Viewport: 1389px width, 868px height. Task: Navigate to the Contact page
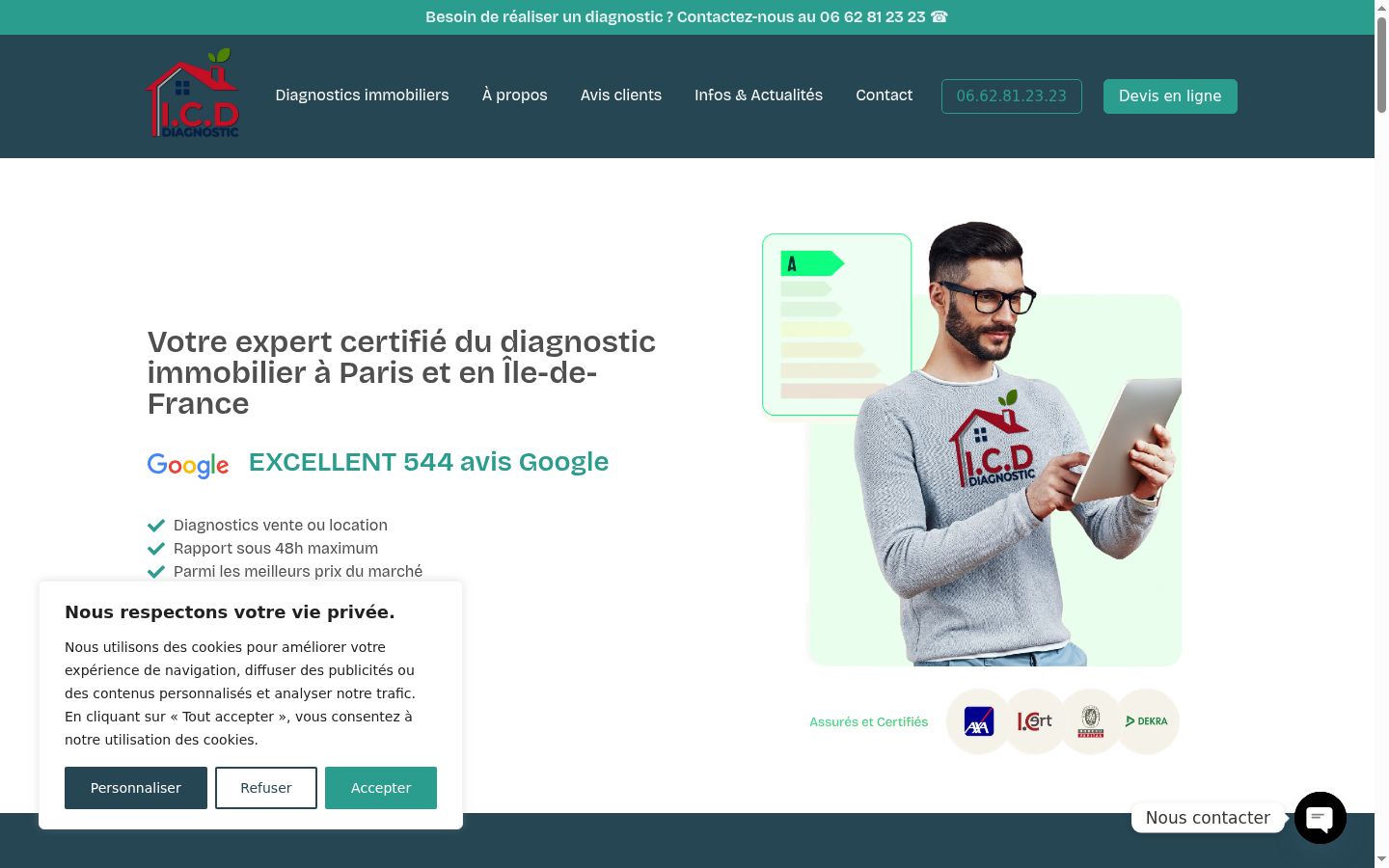tap(884, 95)
